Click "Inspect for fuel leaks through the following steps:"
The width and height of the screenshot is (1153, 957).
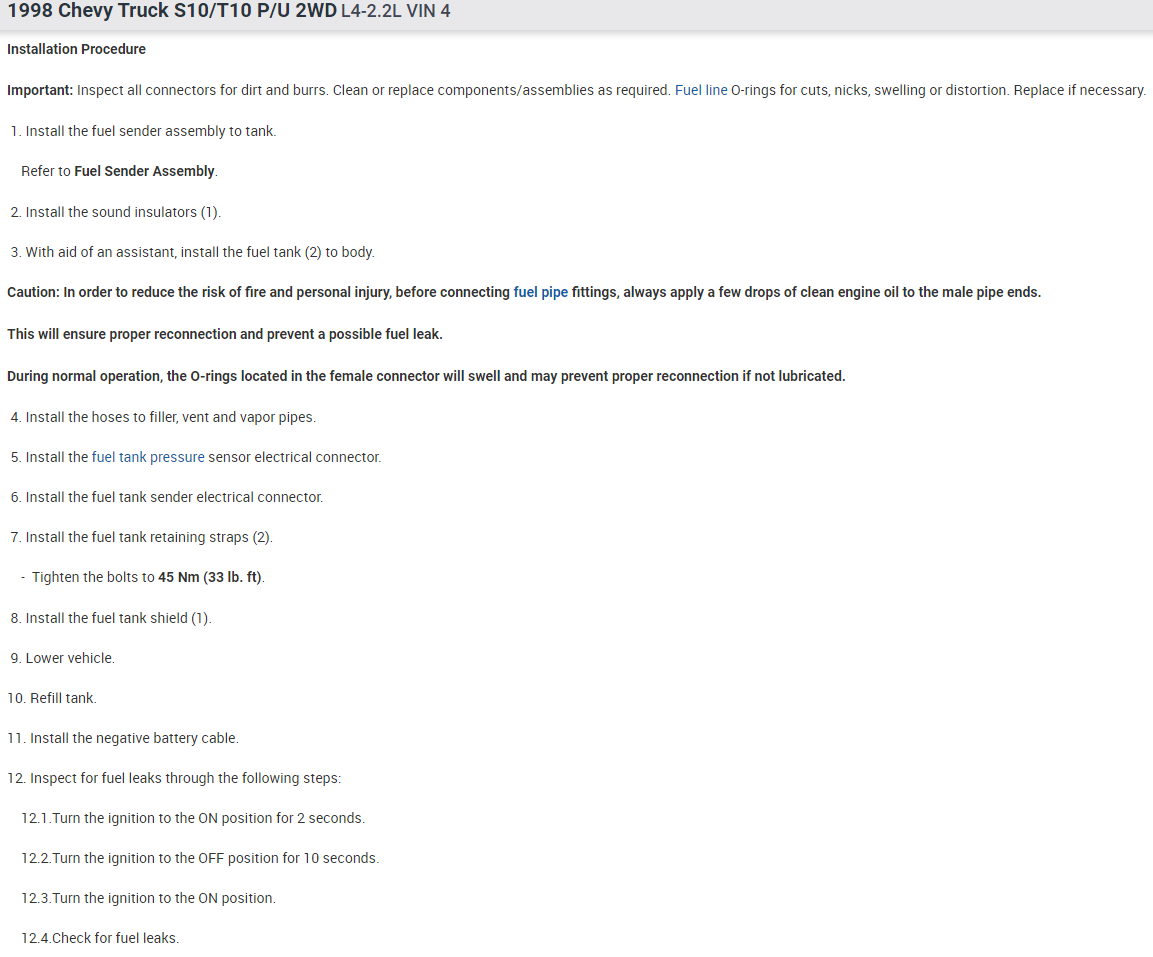tap(185, 778)
